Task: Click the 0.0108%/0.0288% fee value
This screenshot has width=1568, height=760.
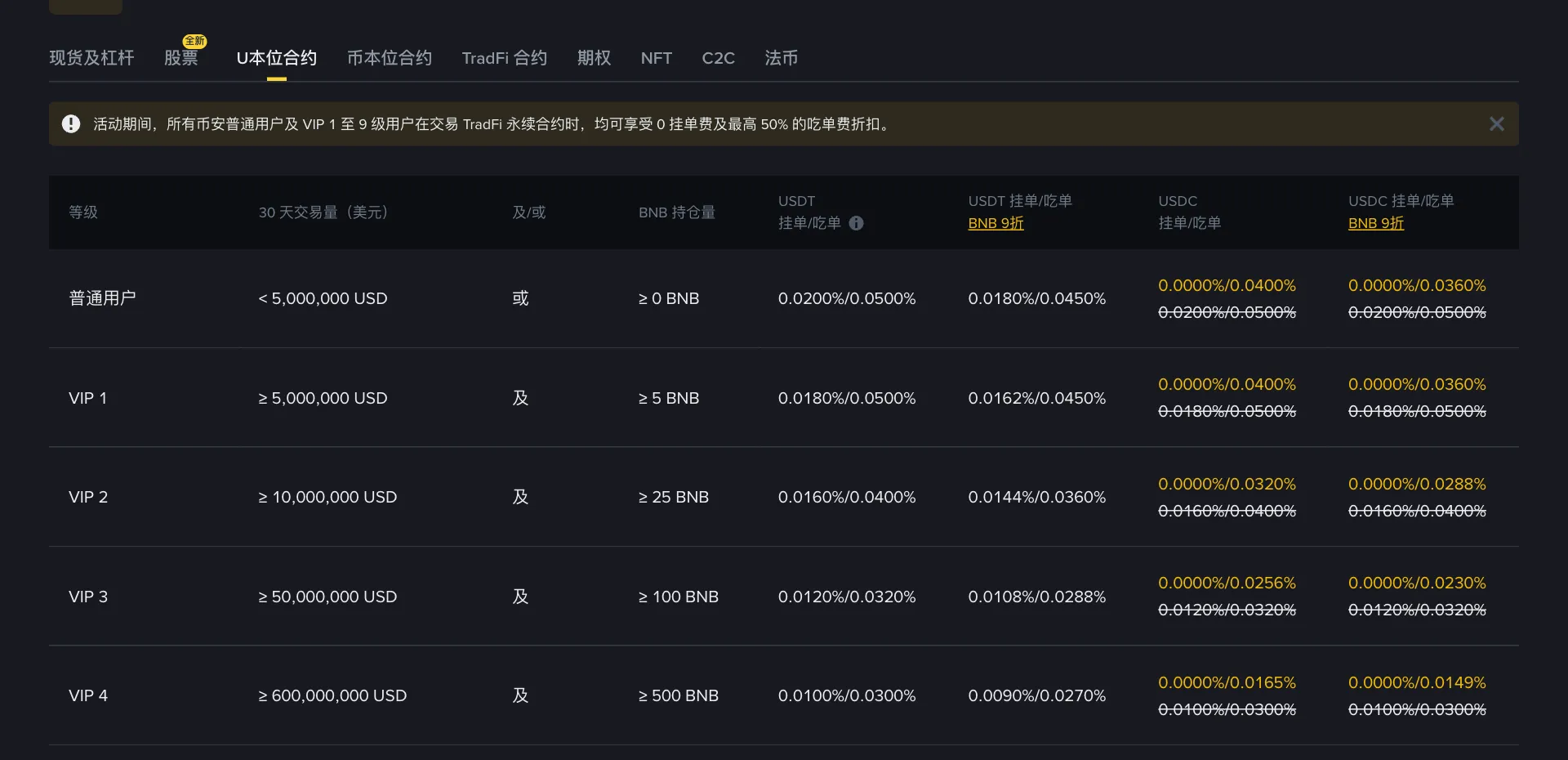Action: click(1036, 597)
